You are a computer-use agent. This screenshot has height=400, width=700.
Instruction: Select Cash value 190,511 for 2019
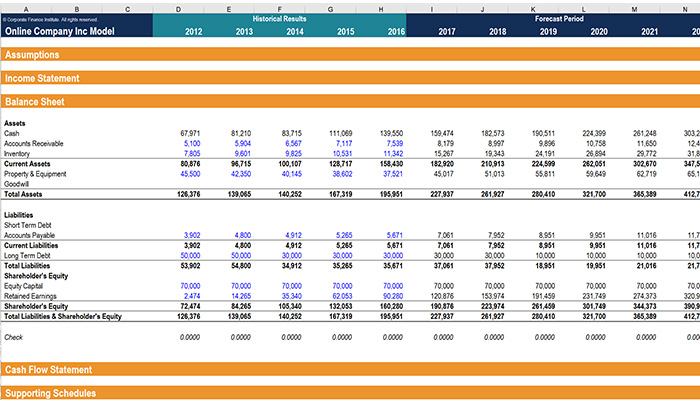coord(543,133)
